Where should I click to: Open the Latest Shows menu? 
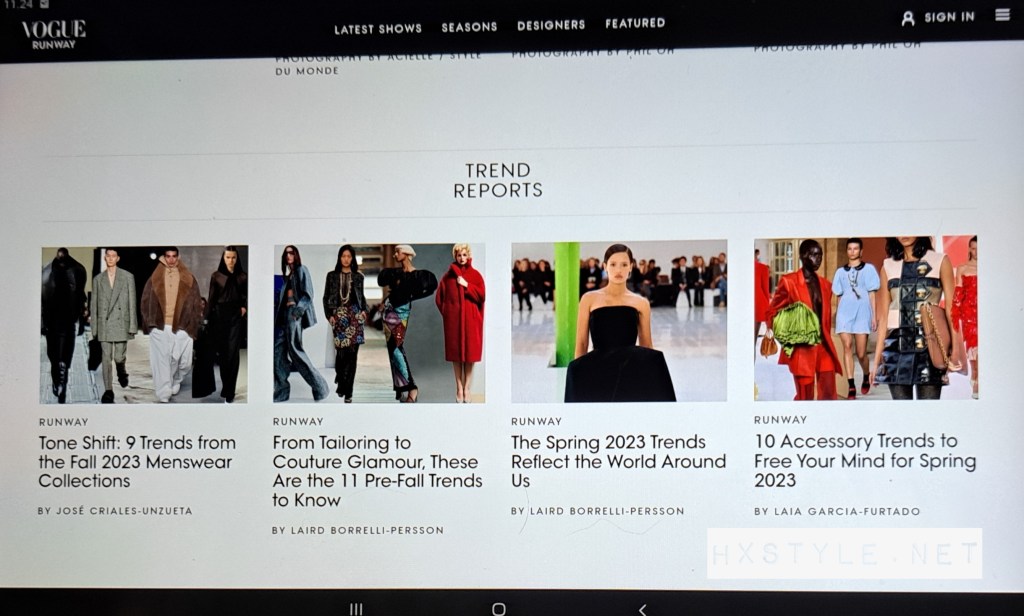click(x=377, y=28)
